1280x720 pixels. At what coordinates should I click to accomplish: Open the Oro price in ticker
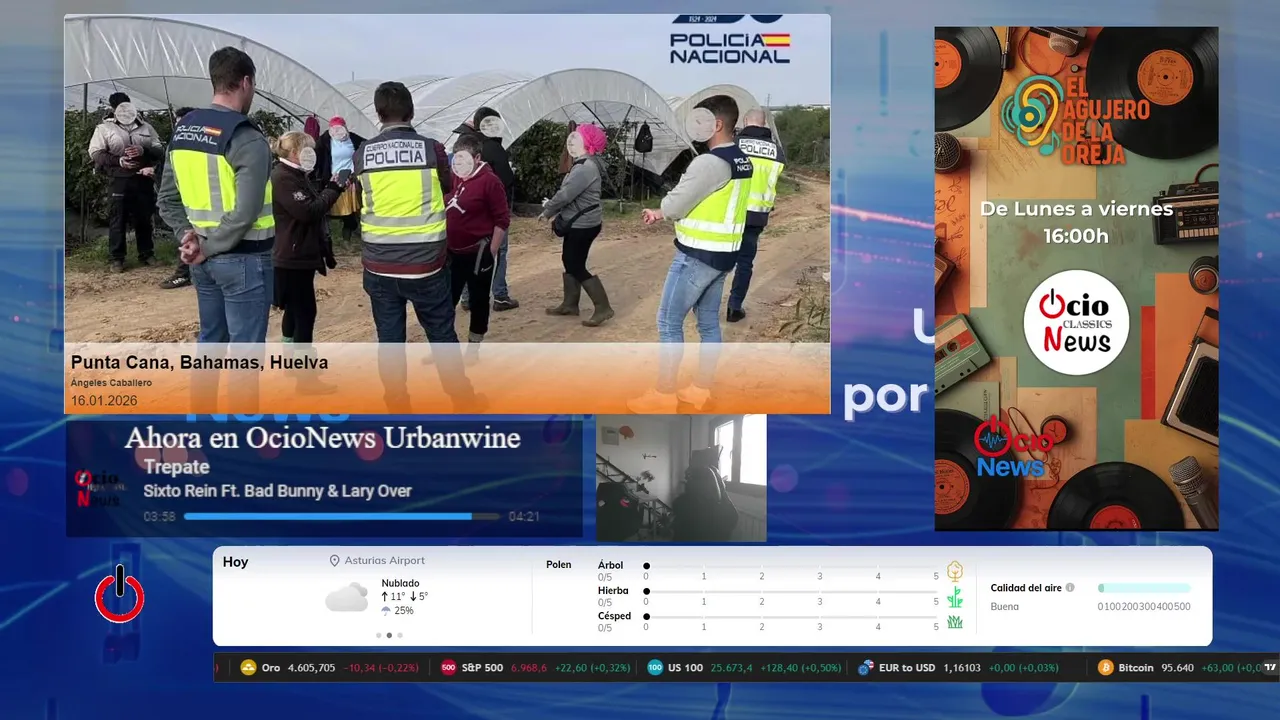311,667
